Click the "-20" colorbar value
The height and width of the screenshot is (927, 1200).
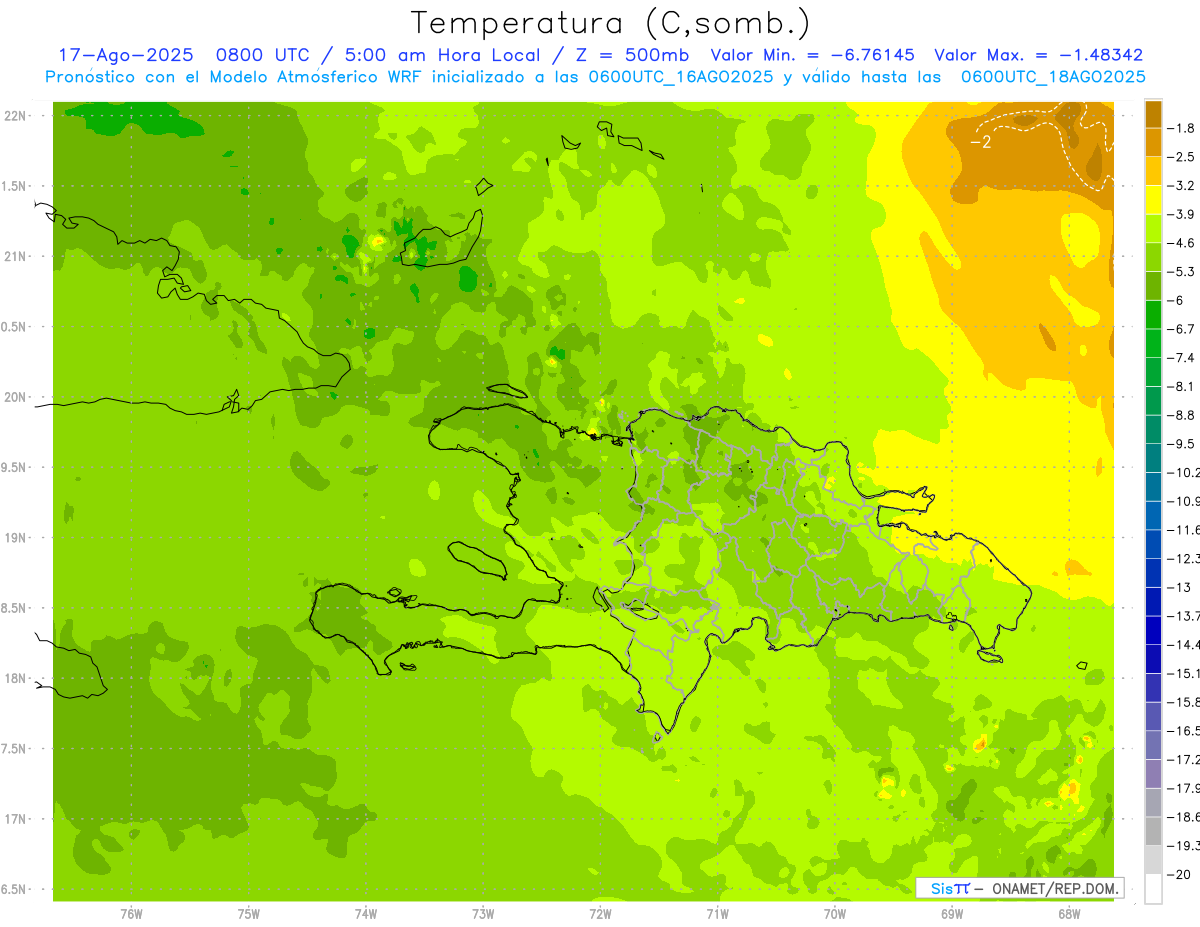coord(1178,875)
